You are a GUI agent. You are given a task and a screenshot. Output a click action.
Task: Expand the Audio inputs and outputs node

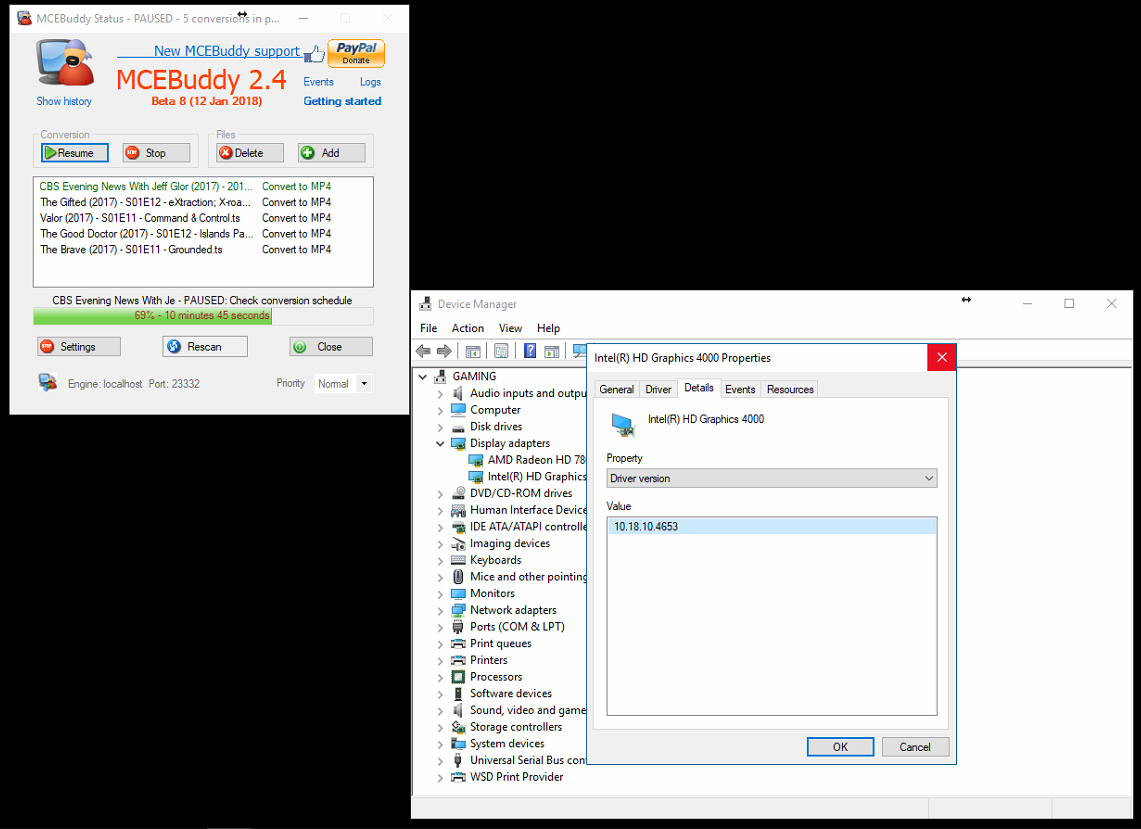coord(440,394)
